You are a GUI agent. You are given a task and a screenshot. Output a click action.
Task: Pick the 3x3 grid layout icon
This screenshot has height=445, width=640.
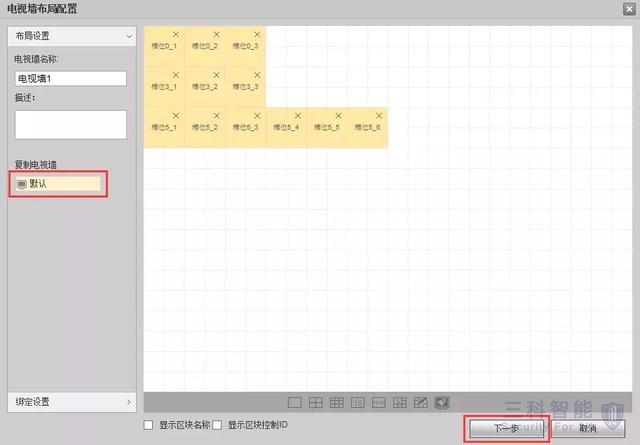coord(336,402)
